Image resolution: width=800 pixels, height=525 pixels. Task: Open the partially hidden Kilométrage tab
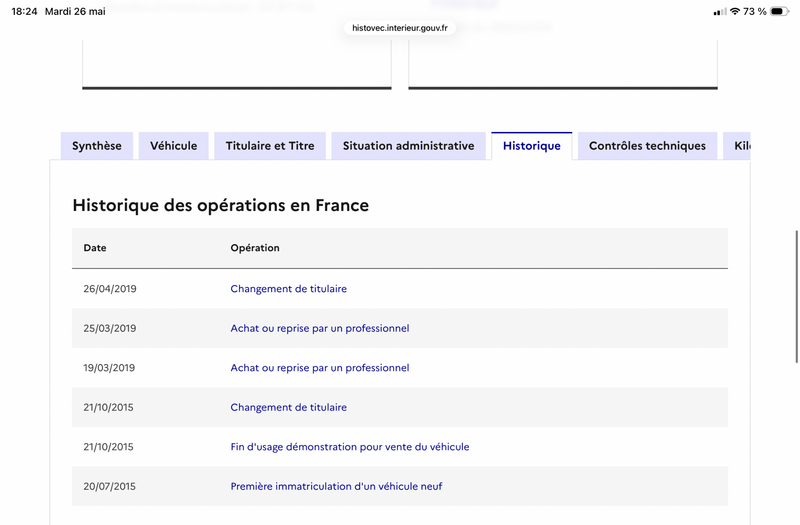pyautogui.click(x=737, y=146)
